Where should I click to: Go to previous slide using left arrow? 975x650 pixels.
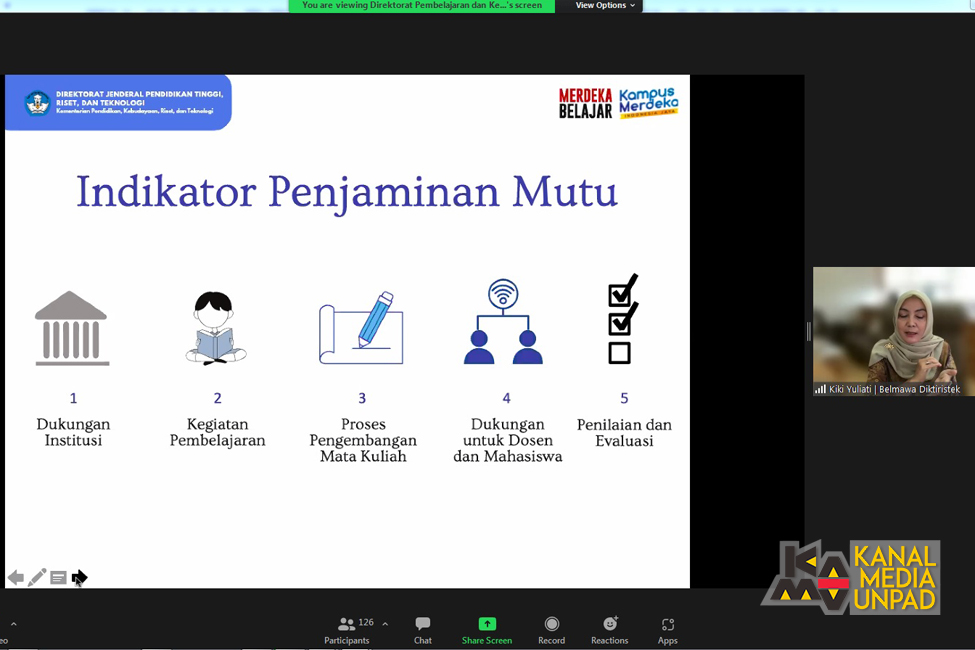(x=16, y=578)
